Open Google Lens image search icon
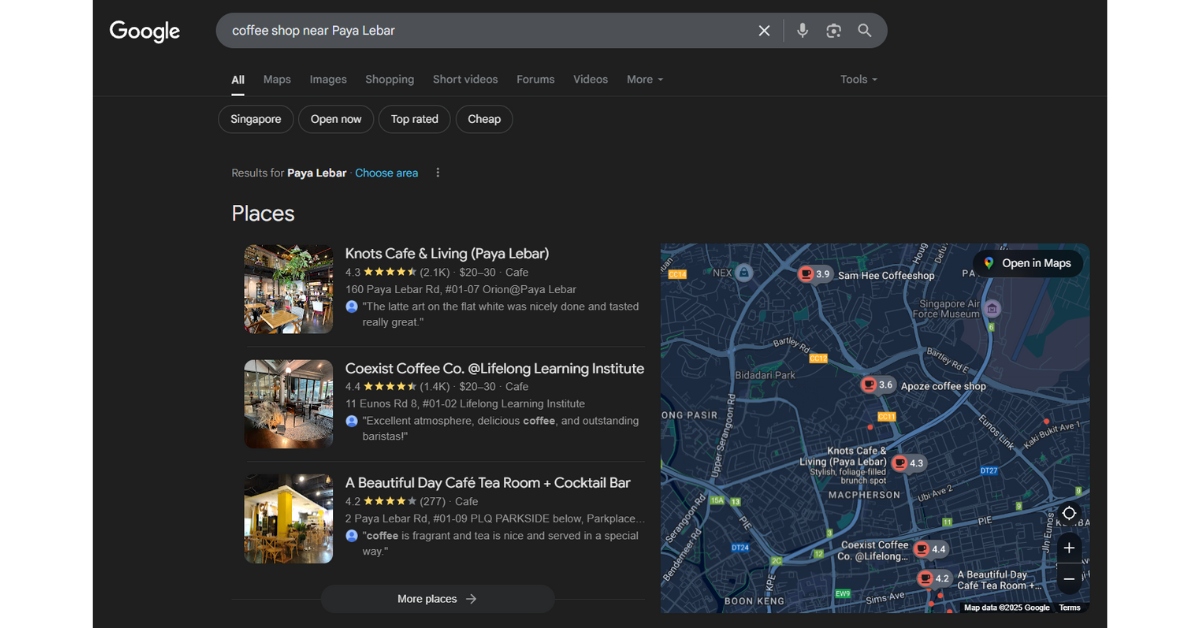The image size is (1200, 628). [833, 31]
